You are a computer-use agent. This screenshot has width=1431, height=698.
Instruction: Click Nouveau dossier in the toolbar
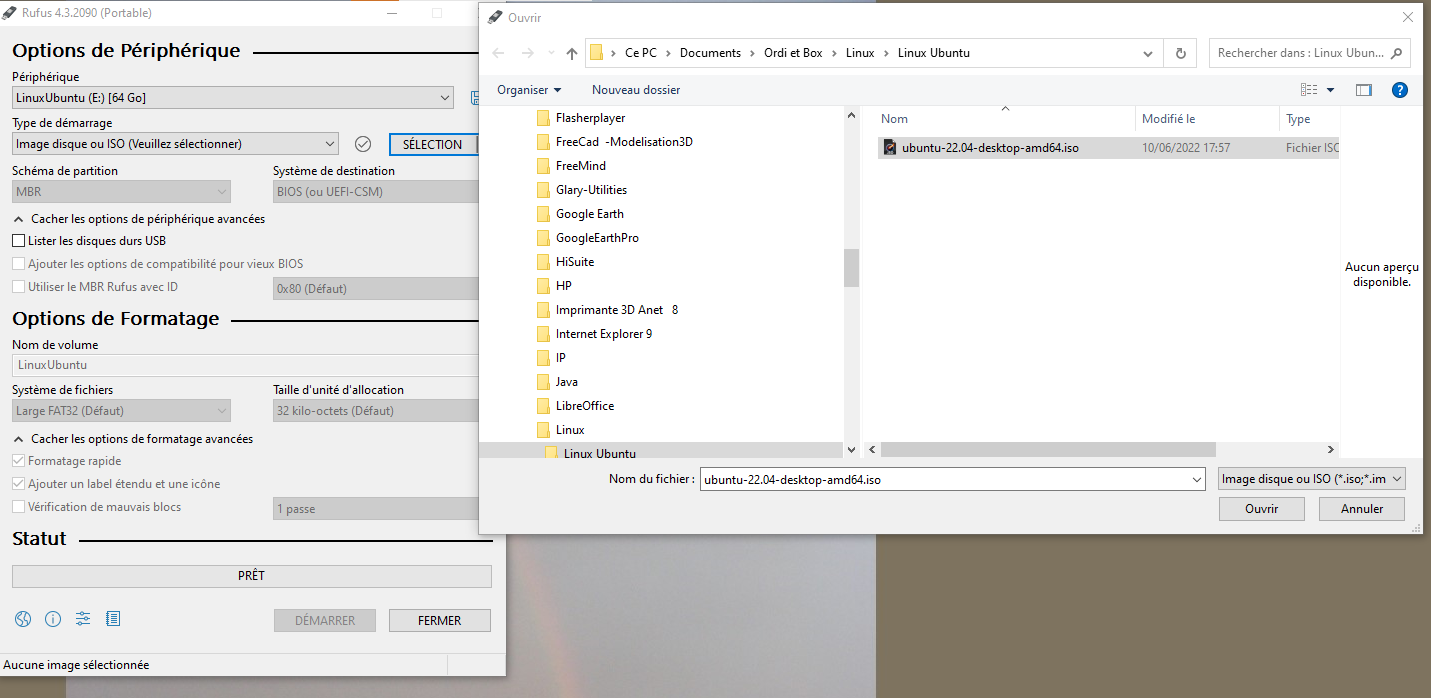pos(636,90)
